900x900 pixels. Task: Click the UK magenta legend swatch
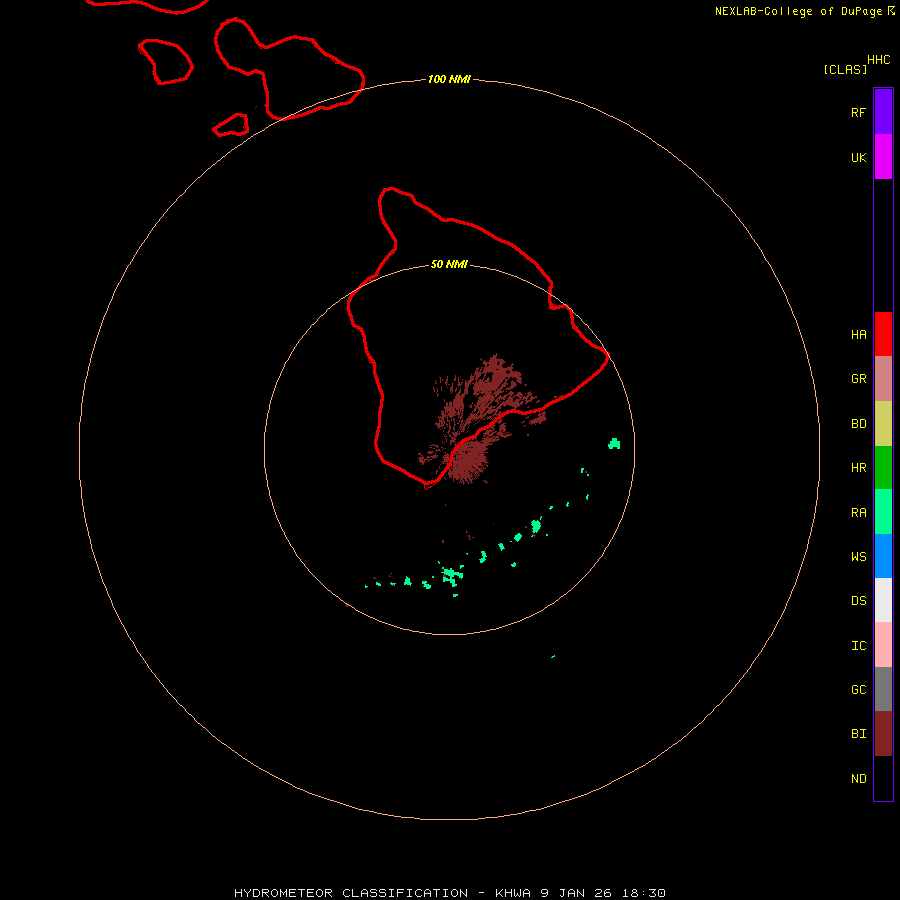883,157
